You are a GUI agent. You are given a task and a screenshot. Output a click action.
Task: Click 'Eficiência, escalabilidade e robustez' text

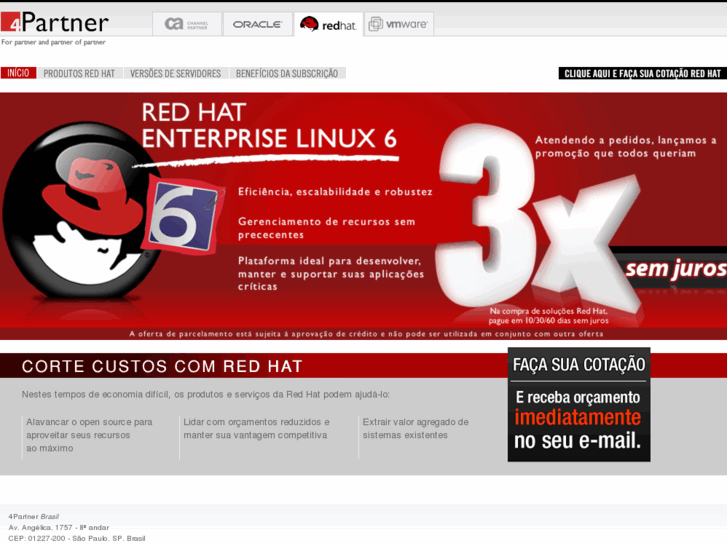click(x=335, y=192)
